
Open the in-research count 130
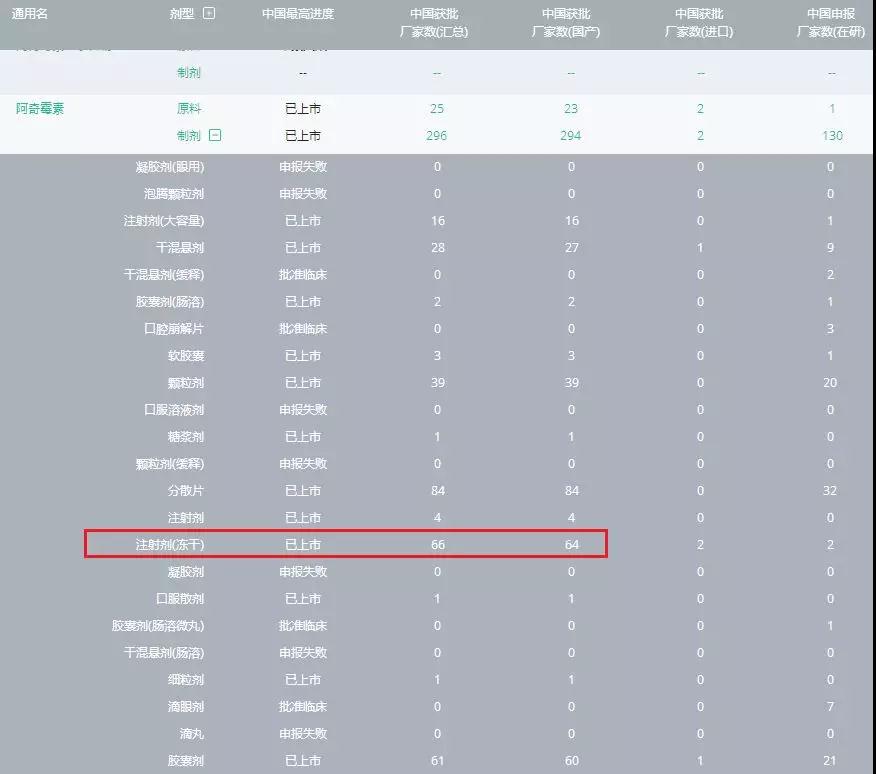tap(831, 135)
